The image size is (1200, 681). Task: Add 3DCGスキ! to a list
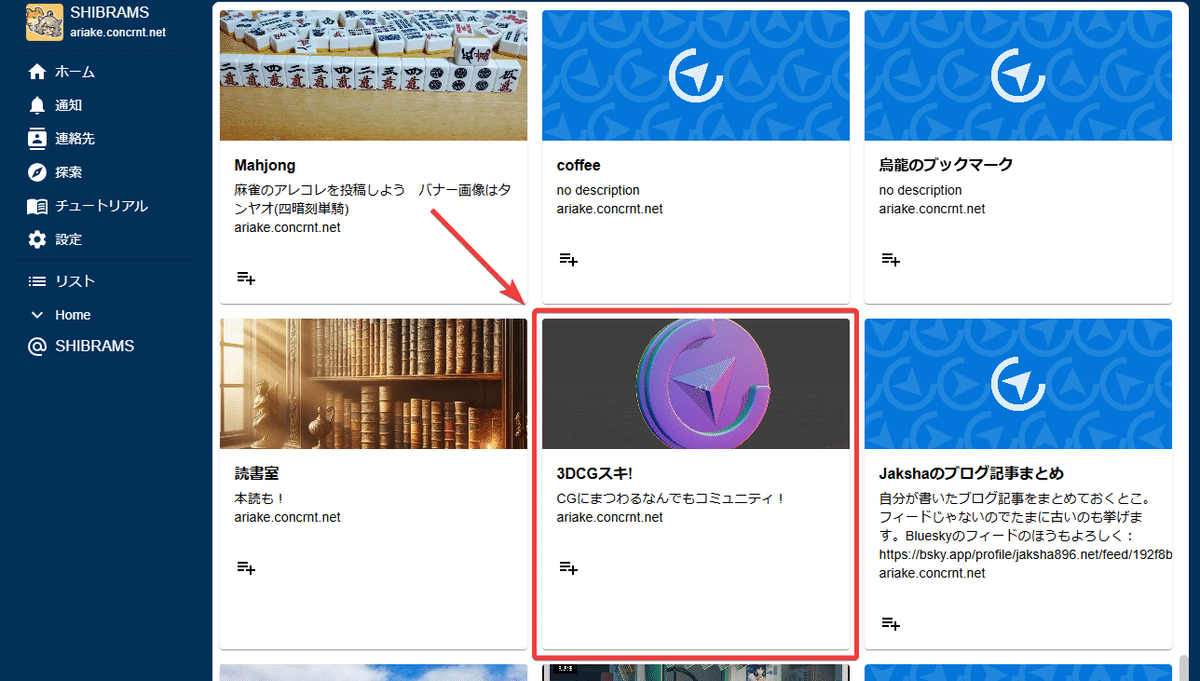pos(568,568)
